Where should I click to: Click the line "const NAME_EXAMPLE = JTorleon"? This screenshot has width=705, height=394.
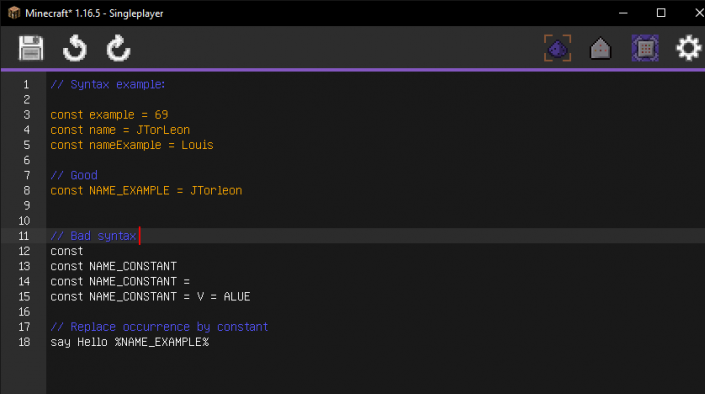pyautogui.click(x=146, y=190)
